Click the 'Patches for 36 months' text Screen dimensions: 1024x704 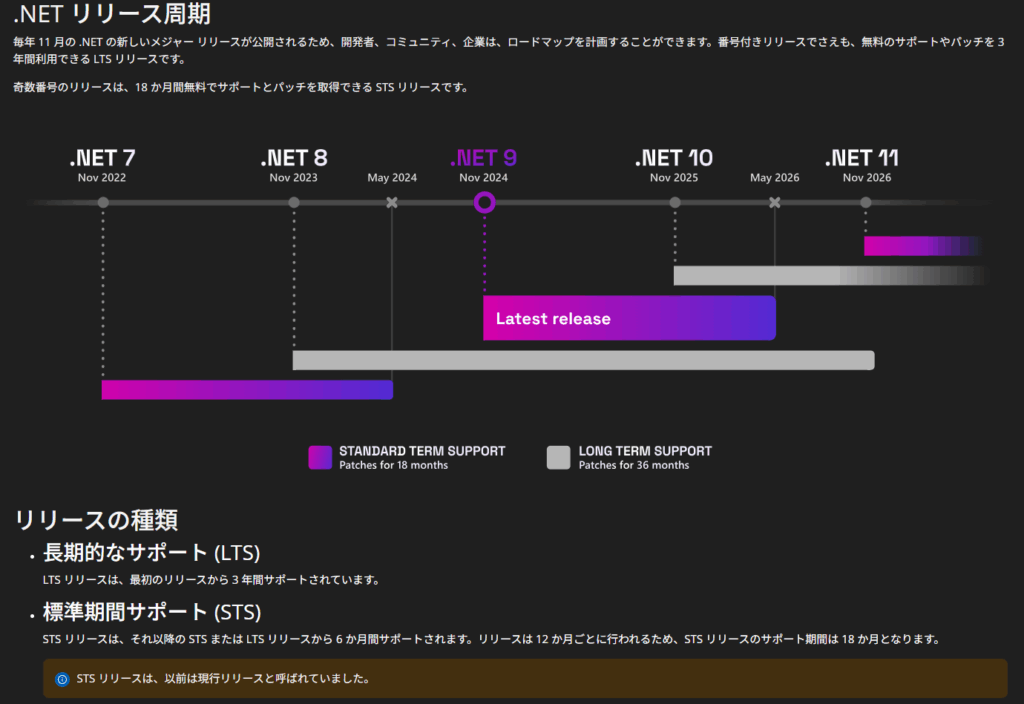633,465
